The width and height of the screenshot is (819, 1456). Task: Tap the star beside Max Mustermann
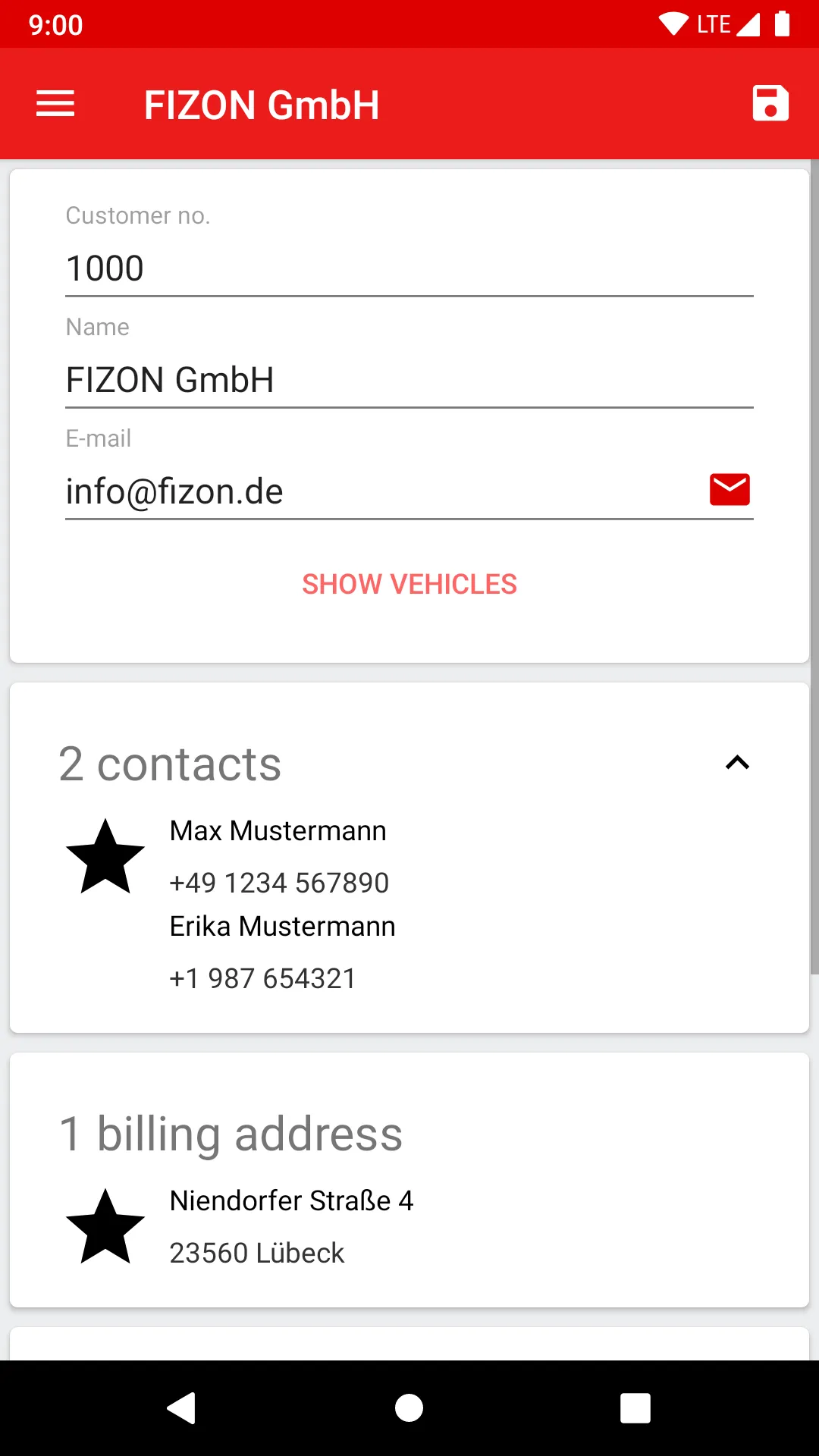click(105, 856)
